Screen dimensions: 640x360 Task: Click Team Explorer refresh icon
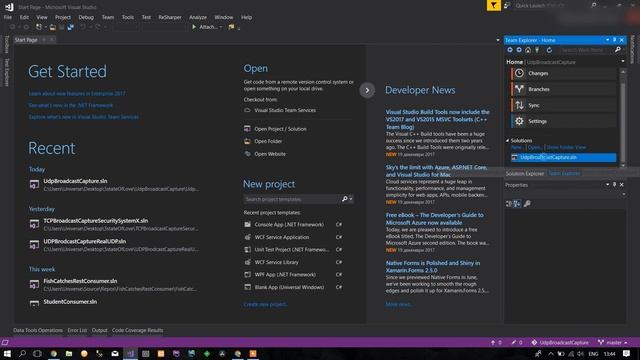(549, 50)
